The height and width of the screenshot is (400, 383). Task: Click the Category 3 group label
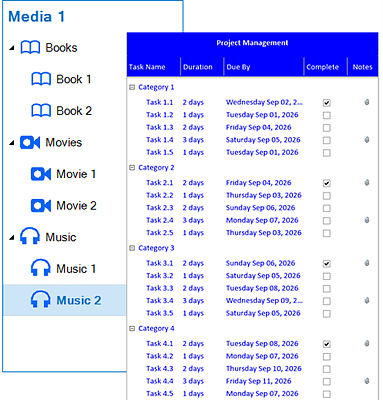tap(156, 248)
